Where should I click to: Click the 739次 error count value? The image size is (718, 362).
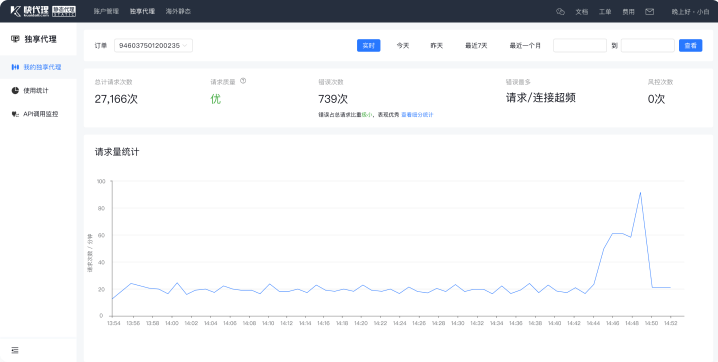tap(333, 99)
